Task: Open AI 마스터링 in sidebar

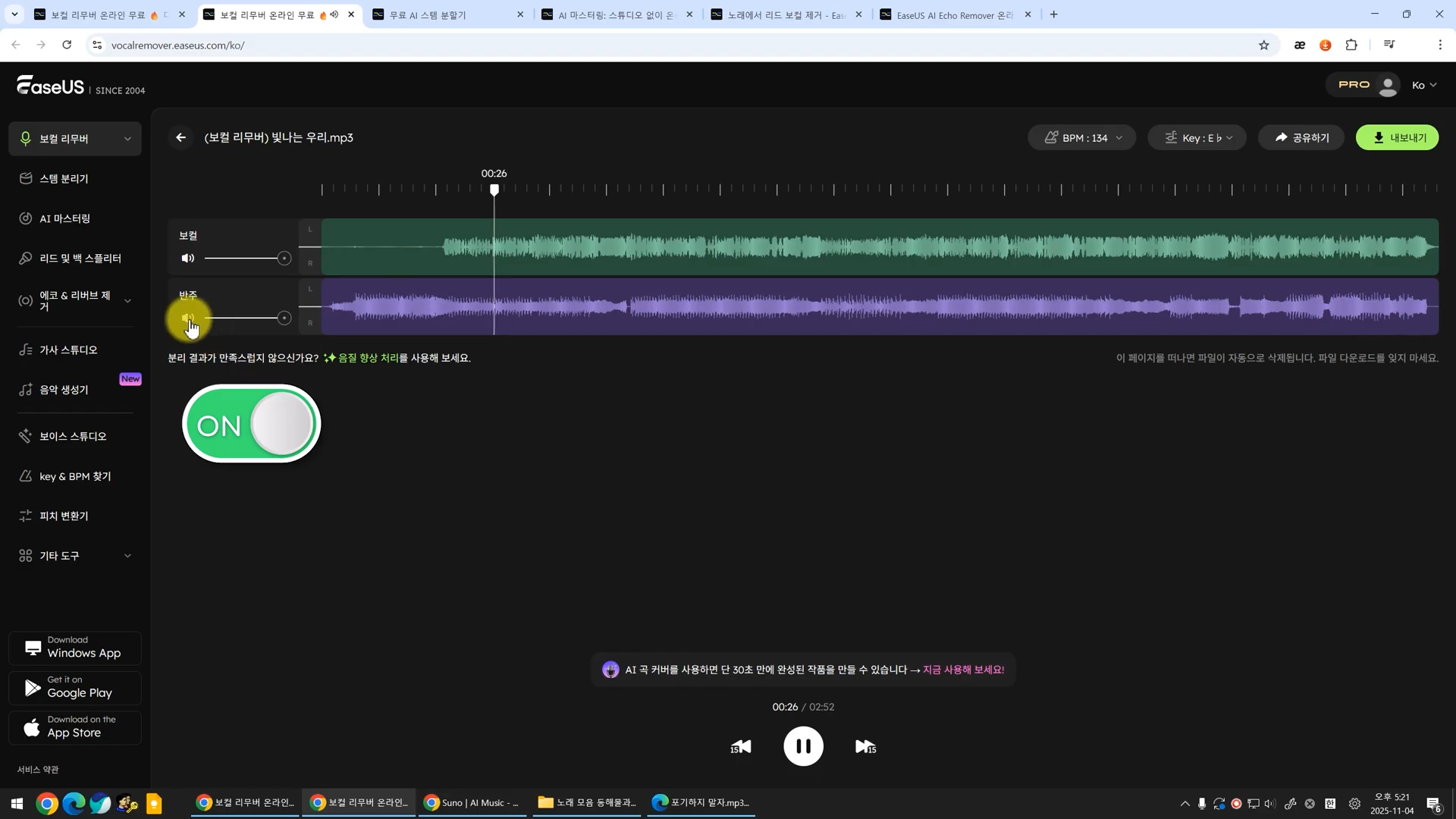Action: pyautogui.click(x=64, y=218)
